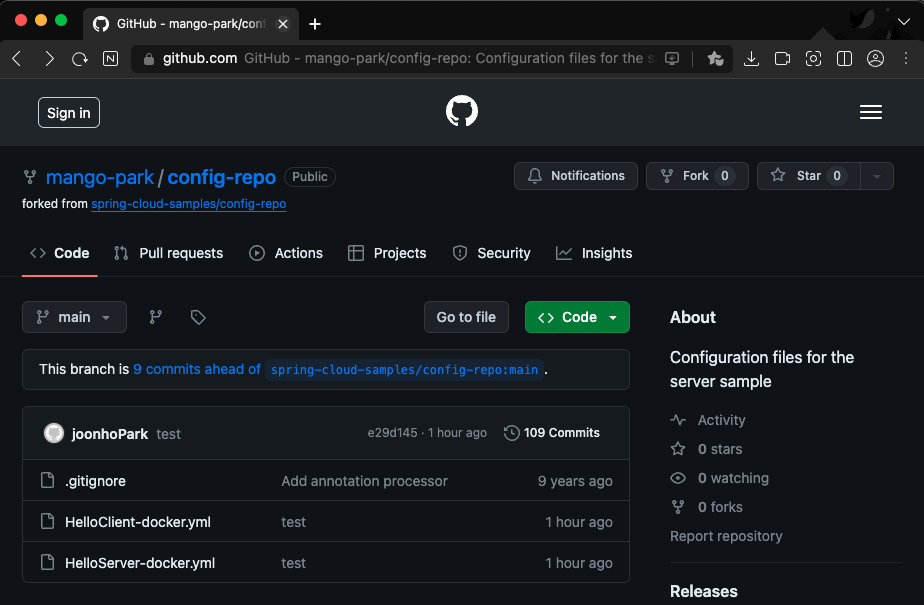
Task: Open the config-repo repository name link
Action: [x=222, y=177]
